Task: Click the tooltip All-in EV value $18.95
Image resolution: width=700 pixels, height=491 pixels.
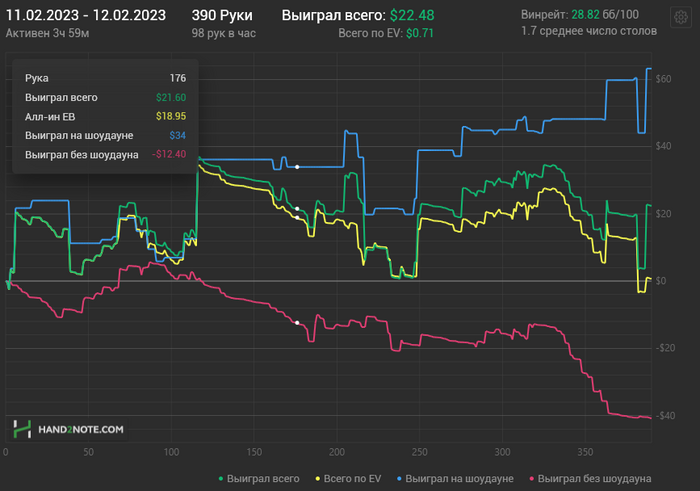Action: pos(171,117)
